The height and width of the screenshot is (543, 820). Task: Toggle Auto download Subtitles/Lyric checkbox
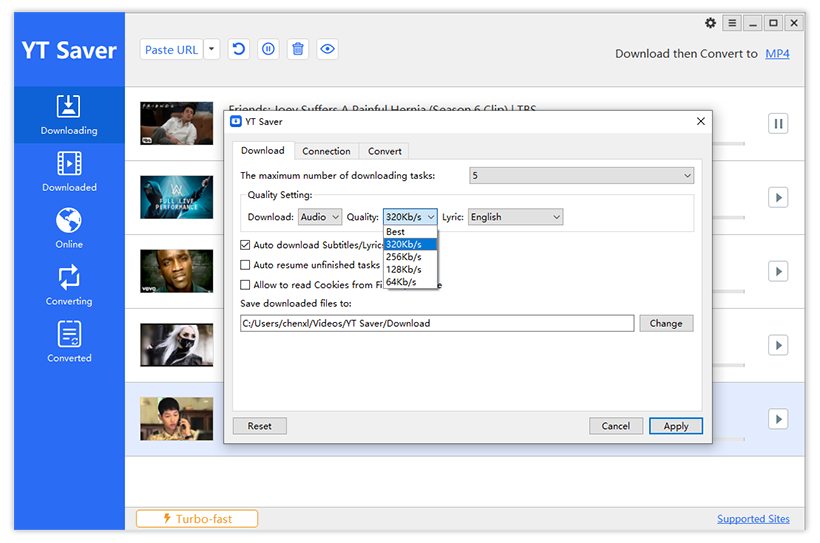click(x=245, y=245)
